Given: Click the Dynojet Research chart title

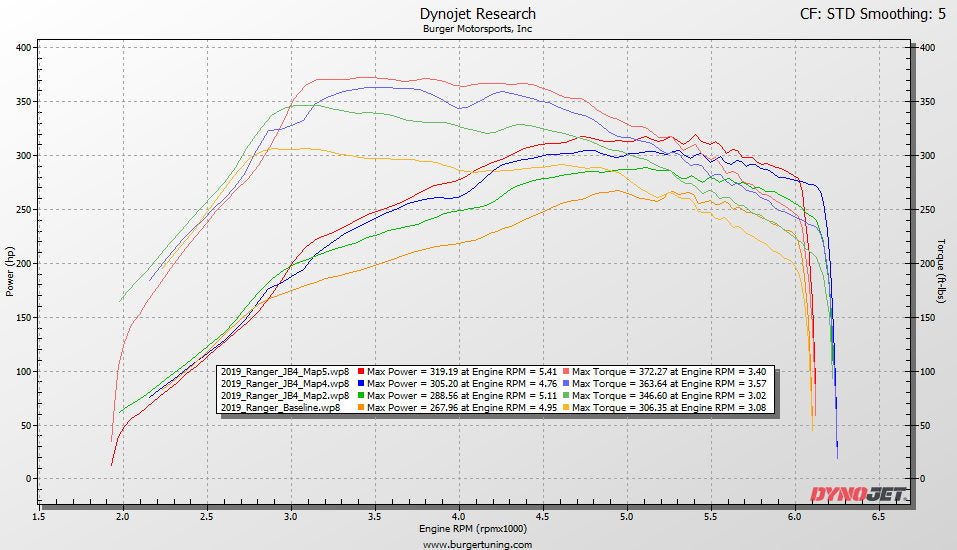Looking at the screenshot, I should (x=478, y=14).
